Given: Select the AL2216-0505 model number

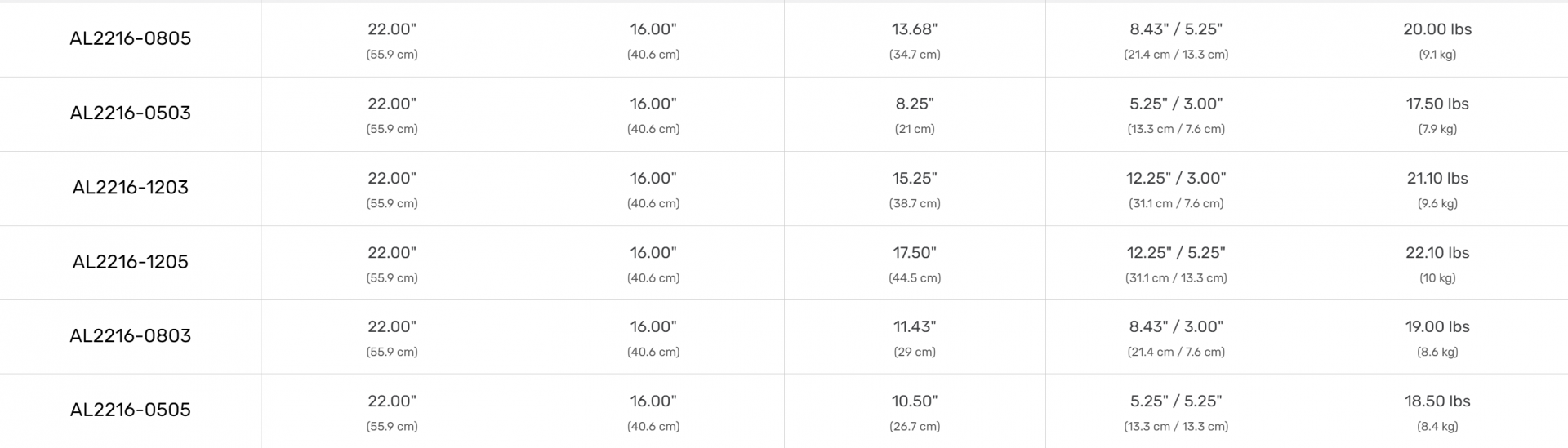Looking at the screenshot, I should pos(131,410).
